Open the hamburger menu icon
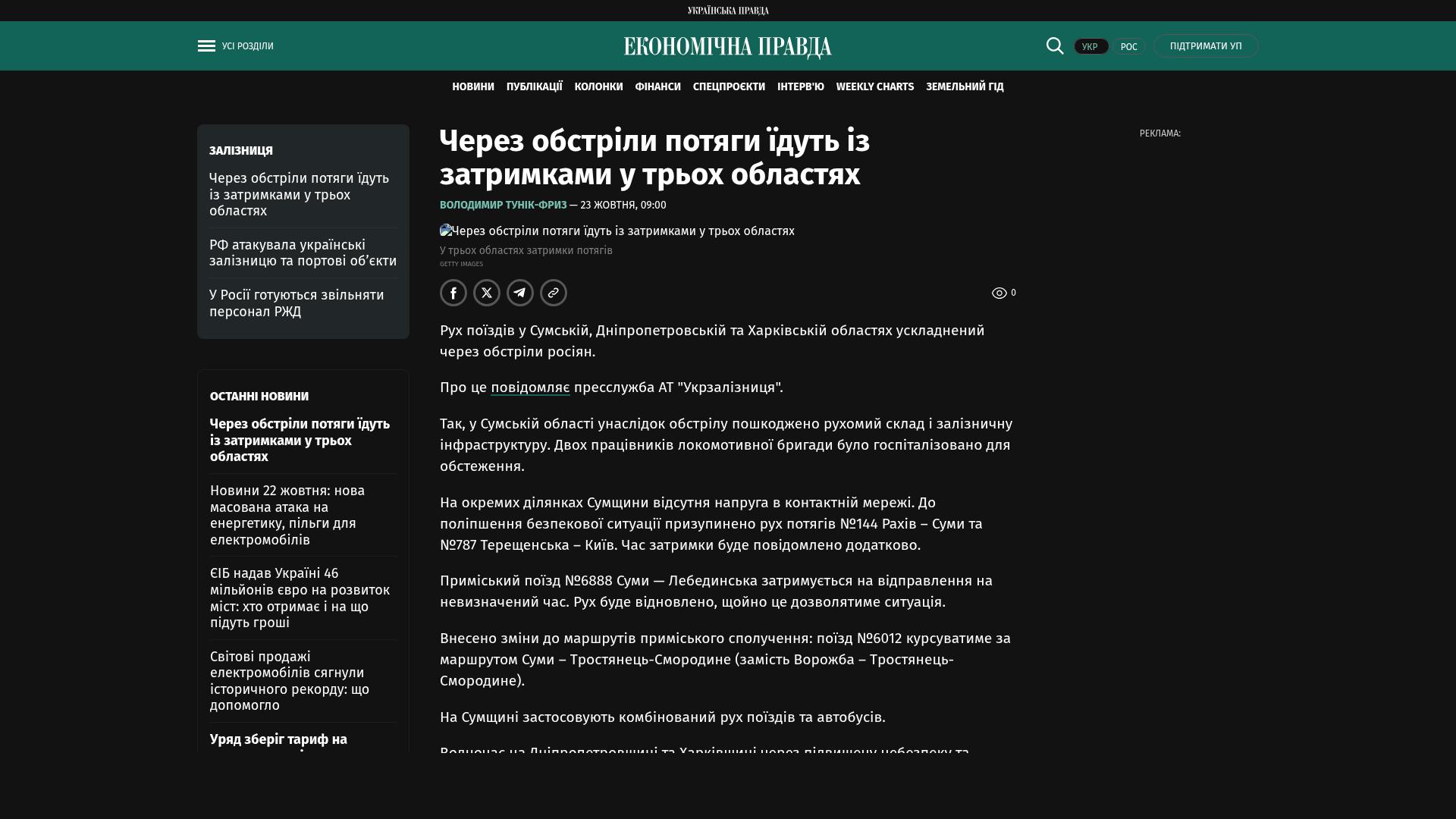The height and width of the screenshot is (819, 1456). pyautogui.click(x=206, y=46)
